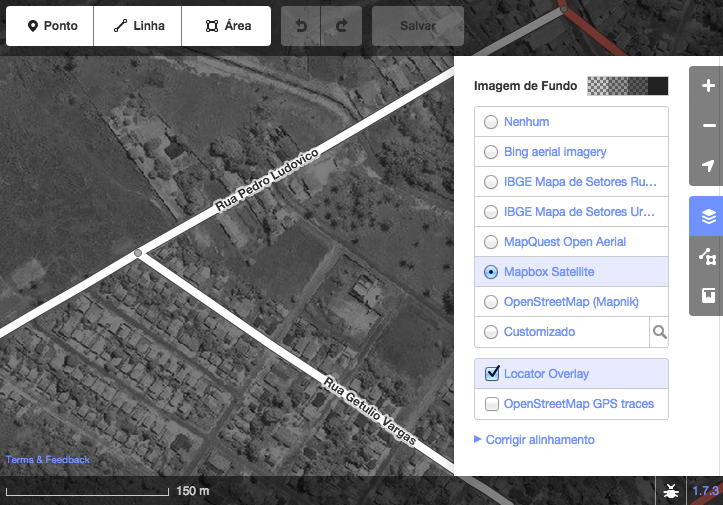Screen dimensions: 723x505
Task: Set background brightness to lightest swatch
Action: point(597,86)
